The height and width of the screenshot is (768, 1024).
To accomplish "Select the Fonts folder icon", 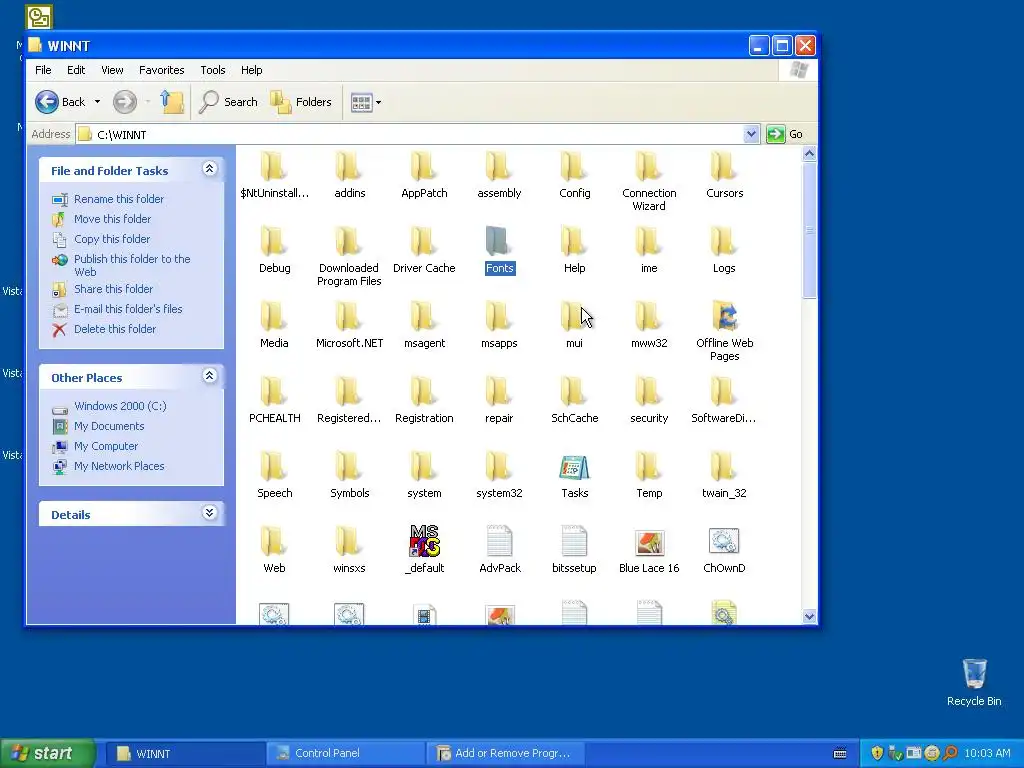I will tap(499, 241).
